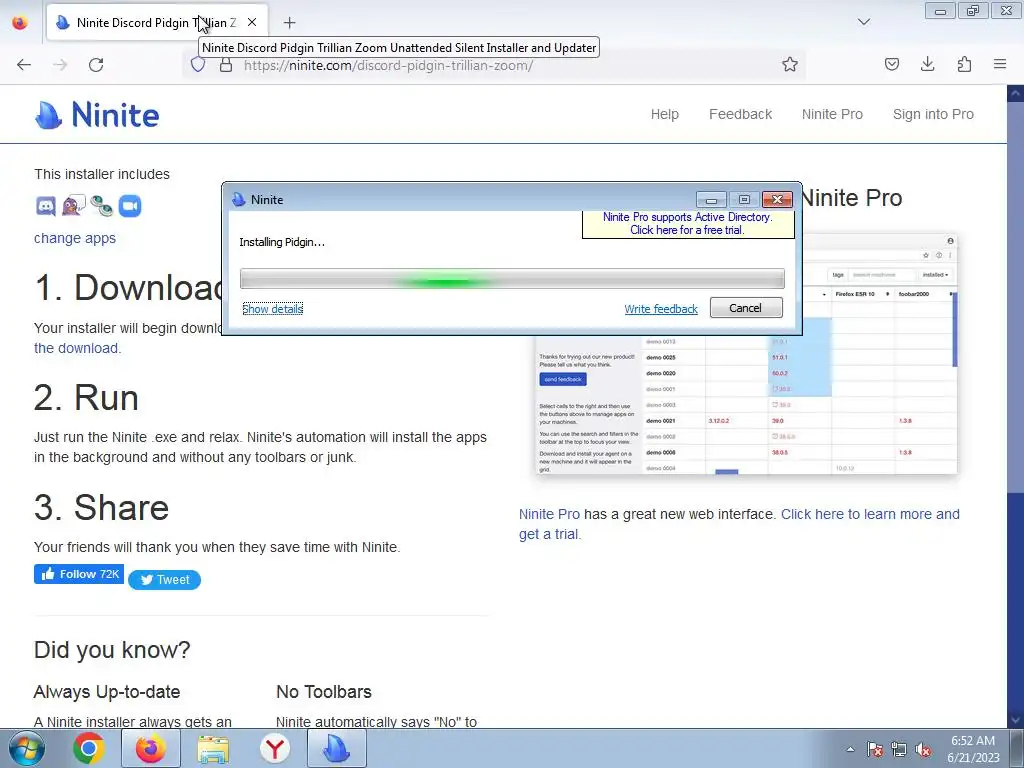Open Feedback in Ninite navigation
1024x768 pixels.
(741, 114)
